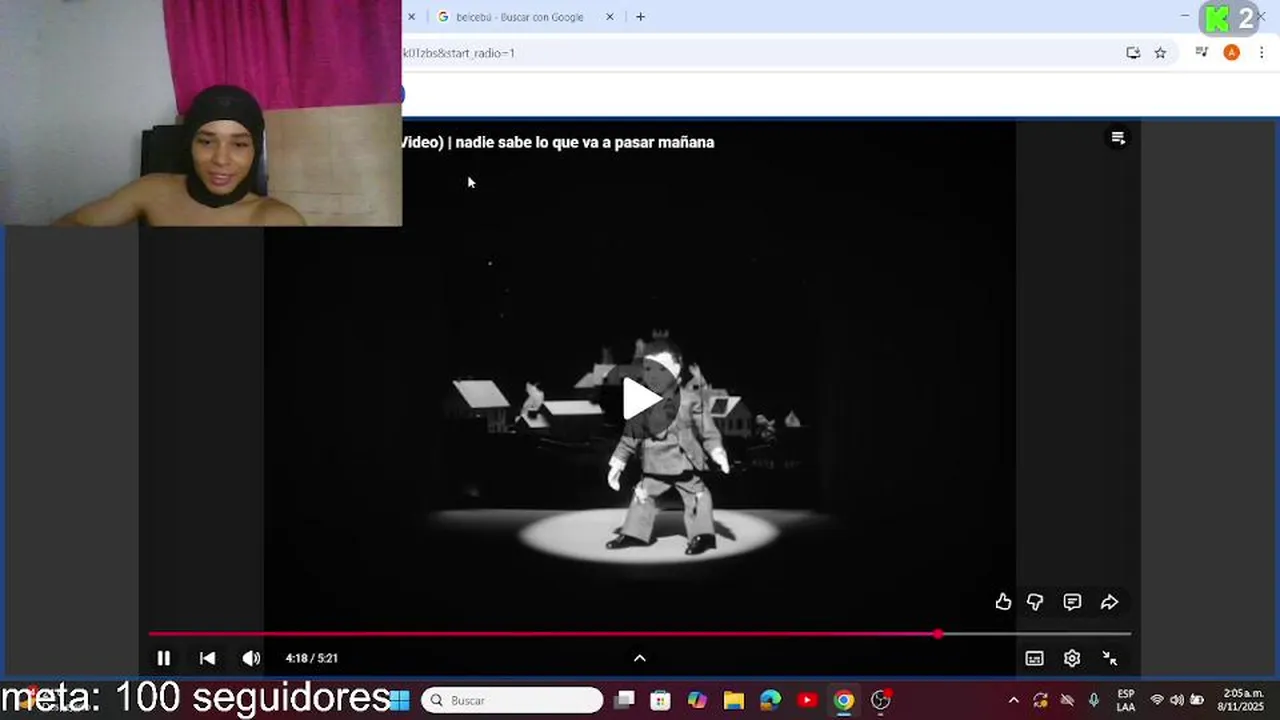Switch to 'belcebú - Buscar con Google' tab

[x=520, y=17]
